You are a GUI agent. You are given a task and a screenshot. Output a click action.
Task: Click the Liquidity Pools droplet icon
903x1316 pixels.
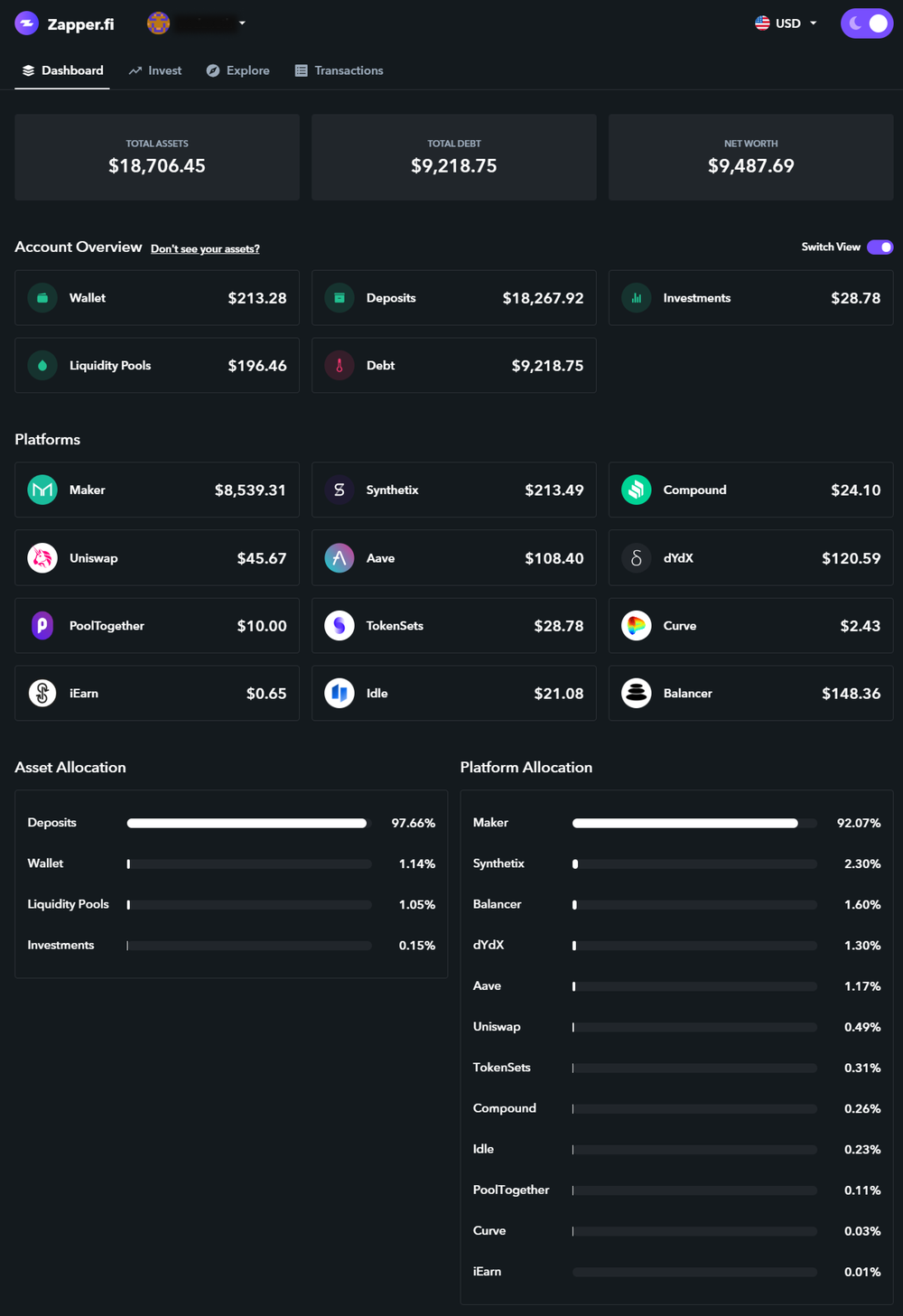coord(42,366)
